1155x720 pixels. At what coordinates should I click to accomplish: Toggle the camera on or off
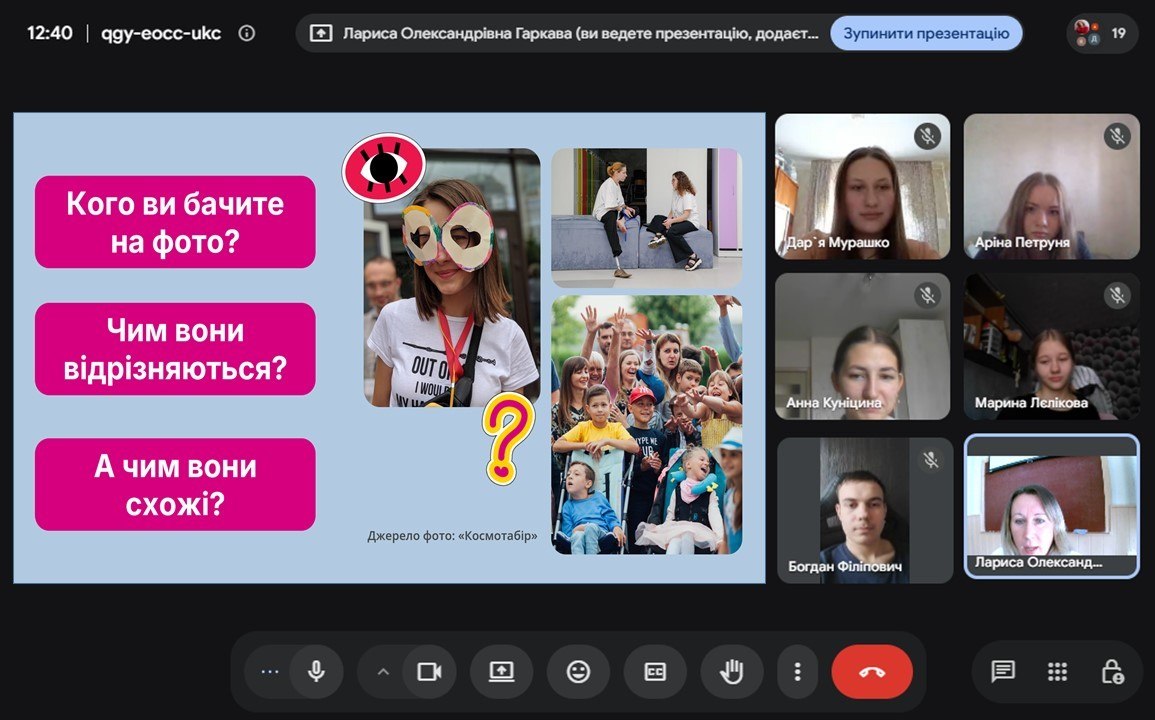[x=429, y=671]
